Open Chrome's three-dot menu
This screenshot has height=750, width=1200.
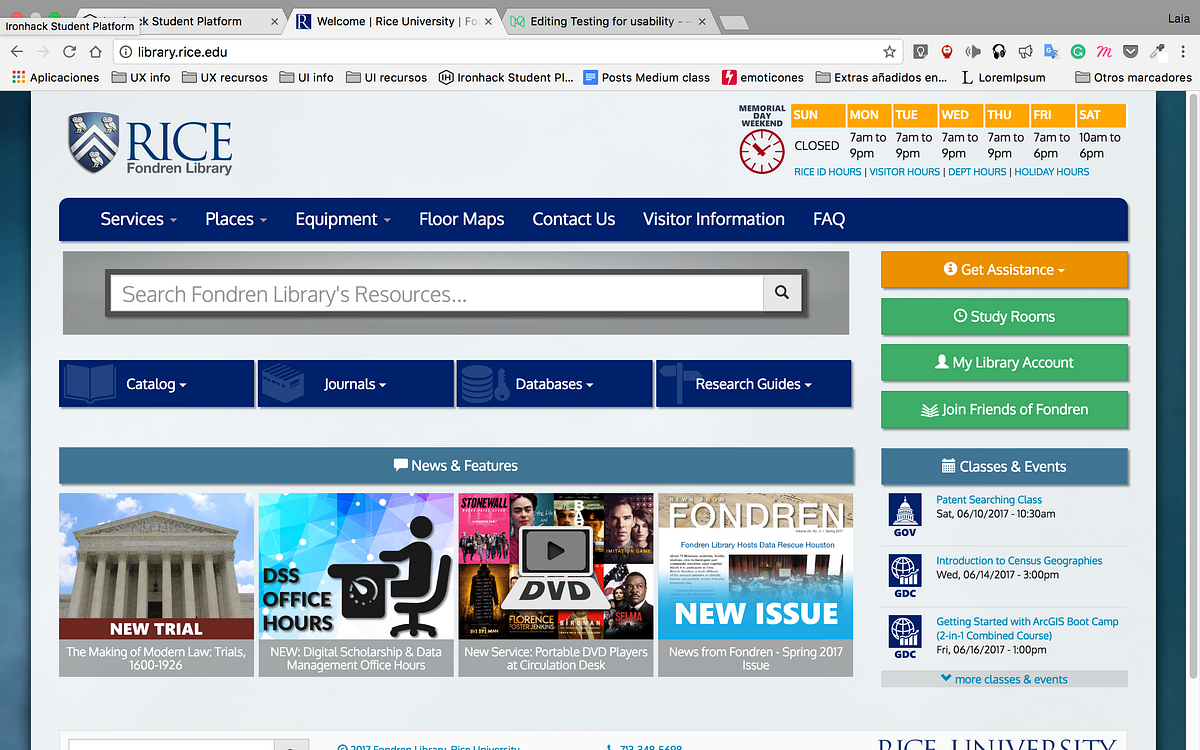point(1183,51)
